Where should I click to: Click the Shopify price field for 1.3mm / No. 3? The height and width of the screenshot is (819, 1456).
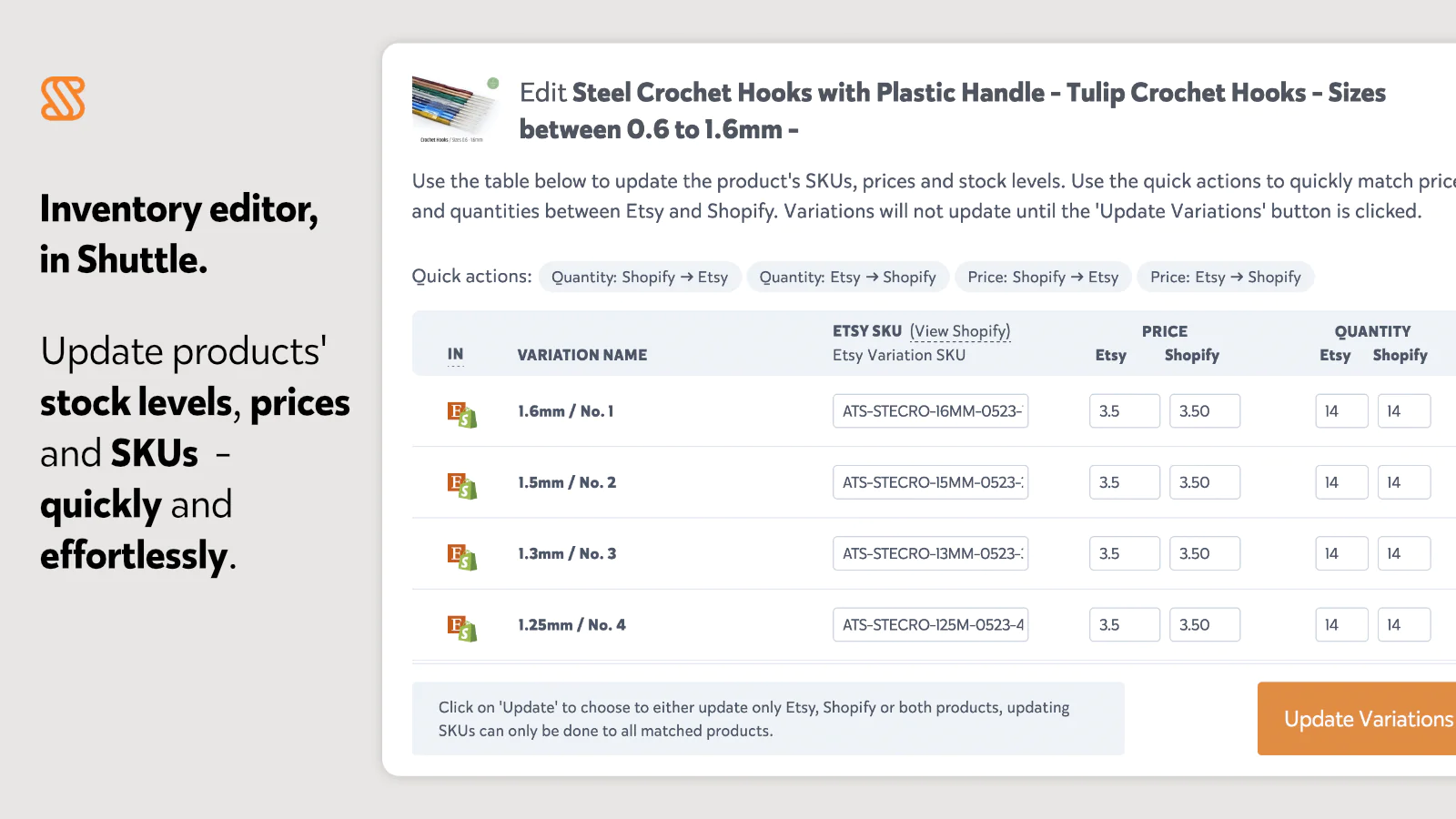pos(1204,553)
